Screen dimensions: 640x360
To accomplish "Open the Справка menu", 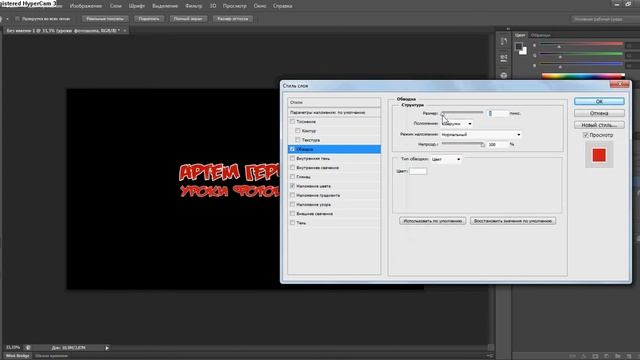I will coord(282,6).
